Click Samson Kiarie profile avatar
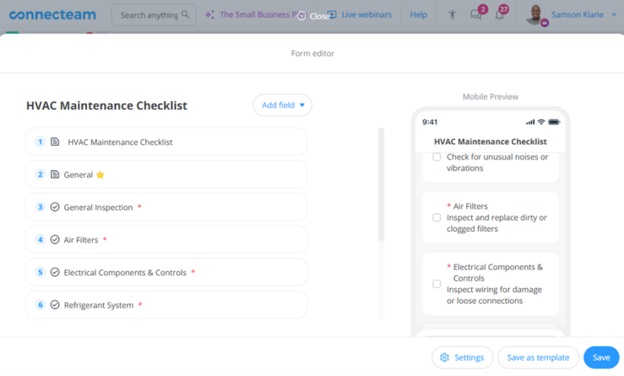This screenshot has height=376, width=624. 535,15
